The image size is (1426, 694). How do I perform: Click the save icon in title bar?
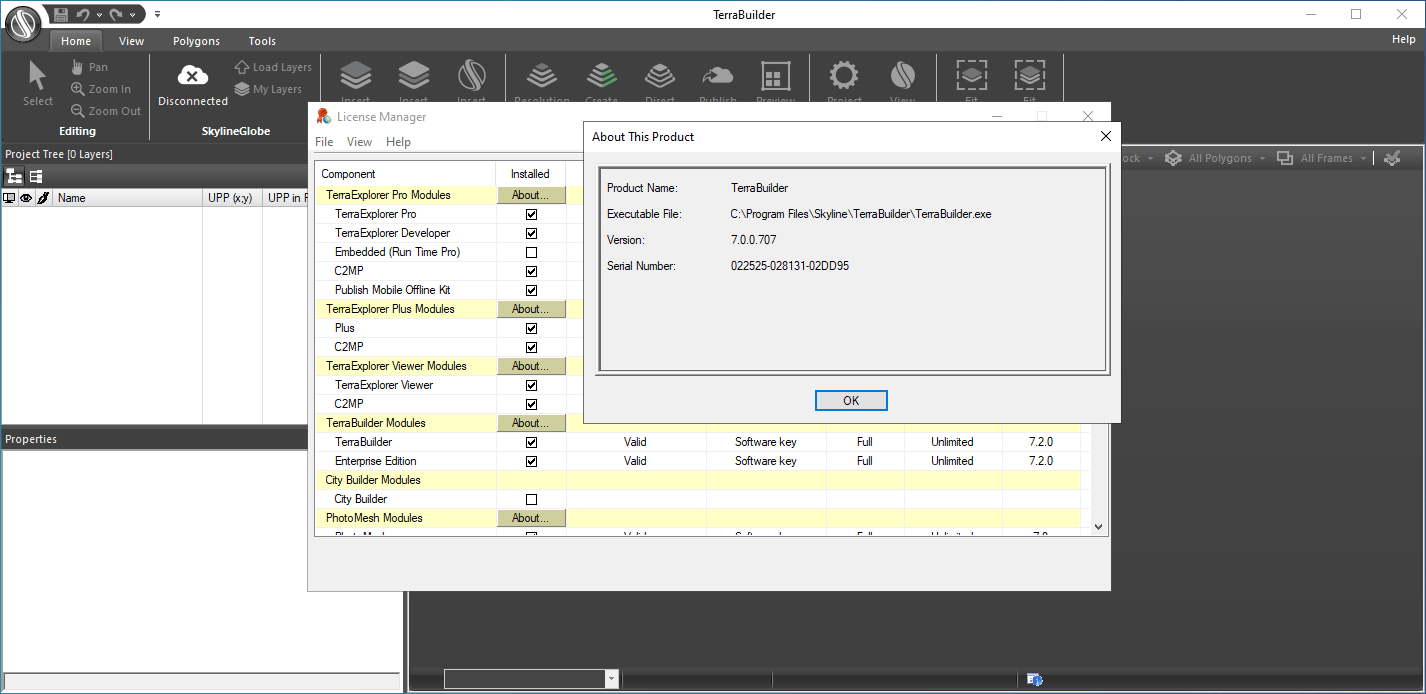coord(61,14)
